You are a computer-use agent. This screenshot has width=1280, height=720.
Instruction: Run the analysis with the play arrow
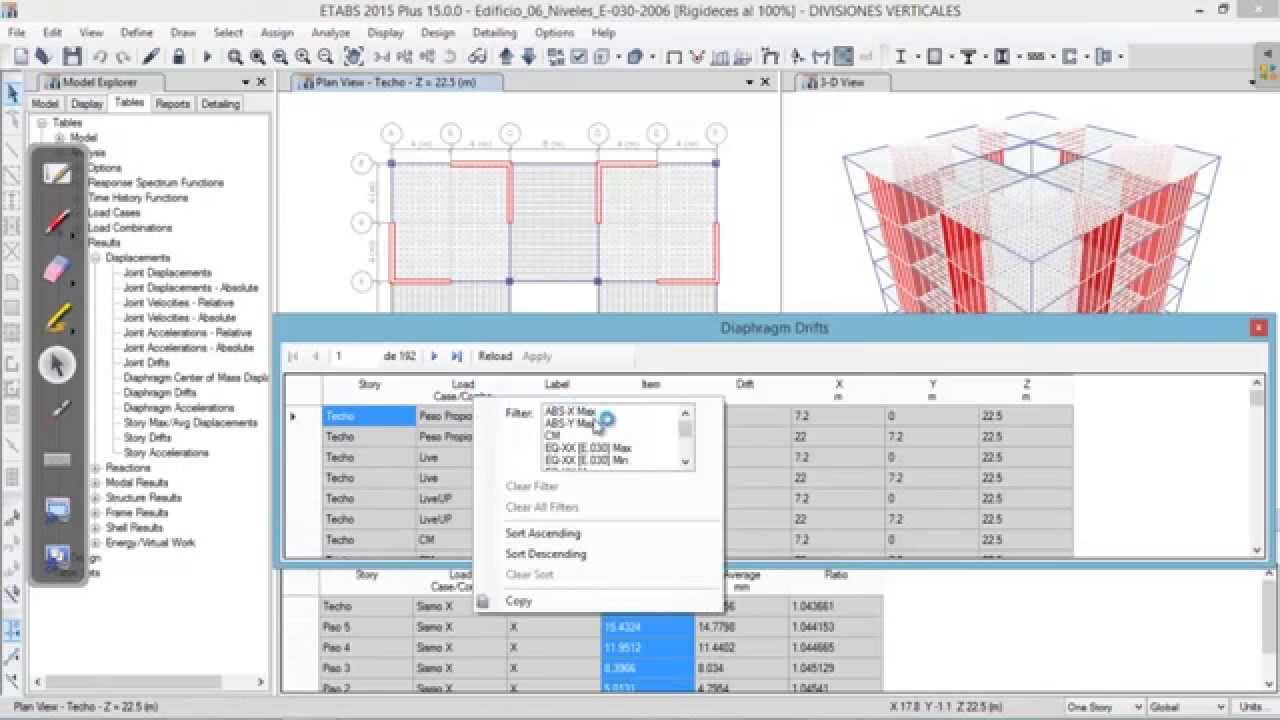tap(207, 57)
